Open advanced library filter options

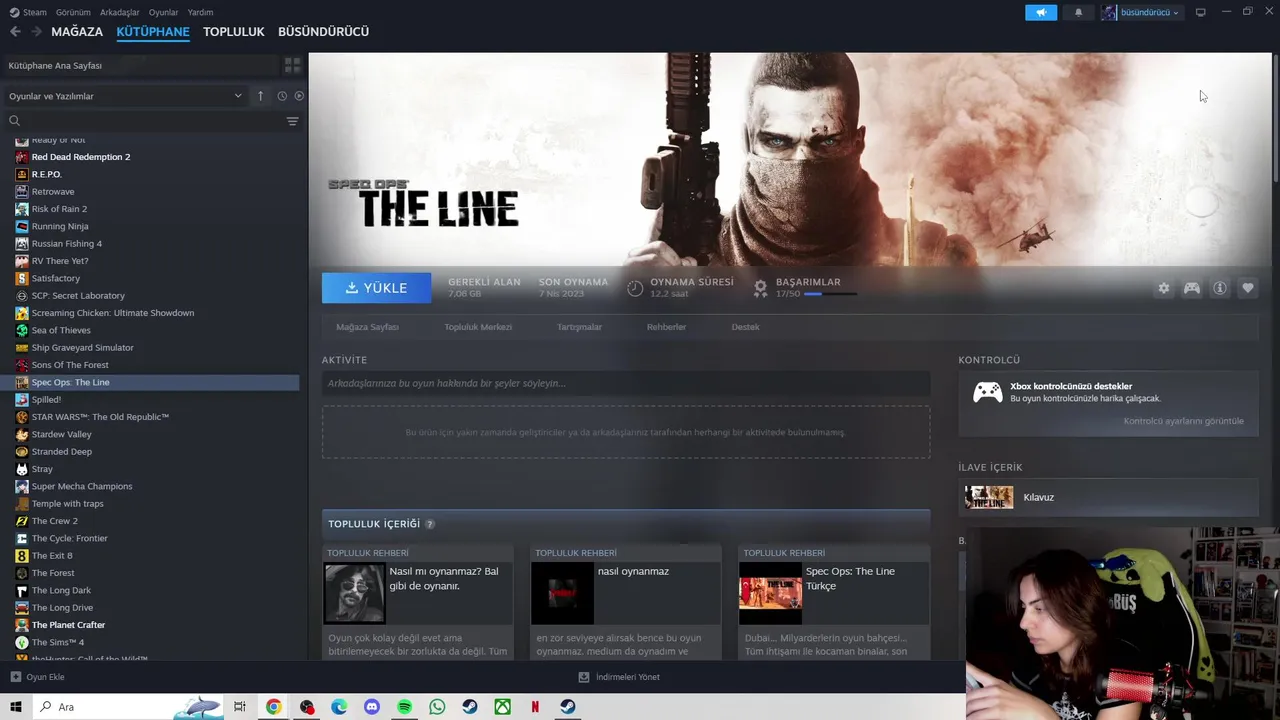pyautogui.click(x=292, y=121)
